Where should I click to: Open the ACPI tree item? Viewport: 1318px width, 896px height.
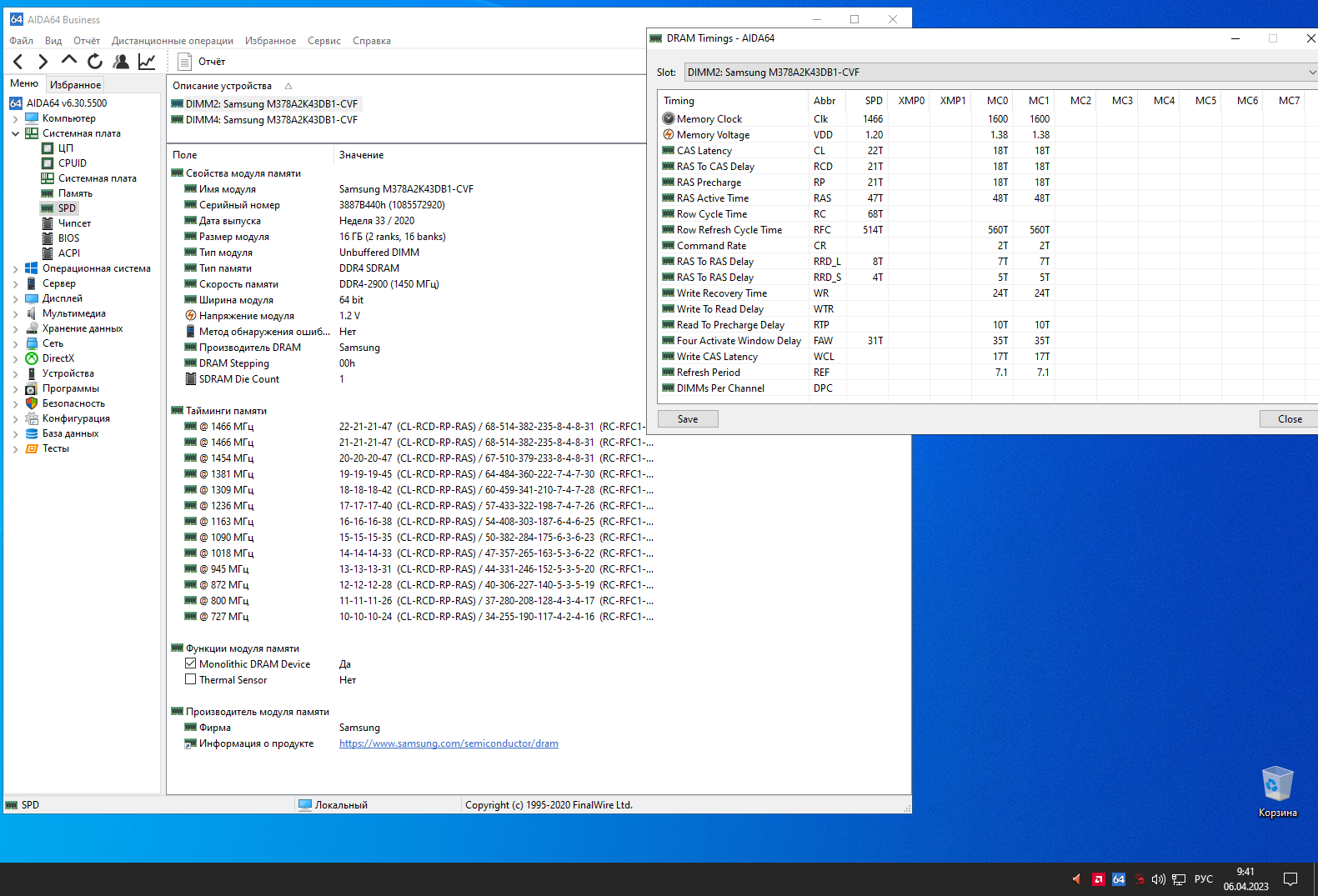click(x=69, y=253)
